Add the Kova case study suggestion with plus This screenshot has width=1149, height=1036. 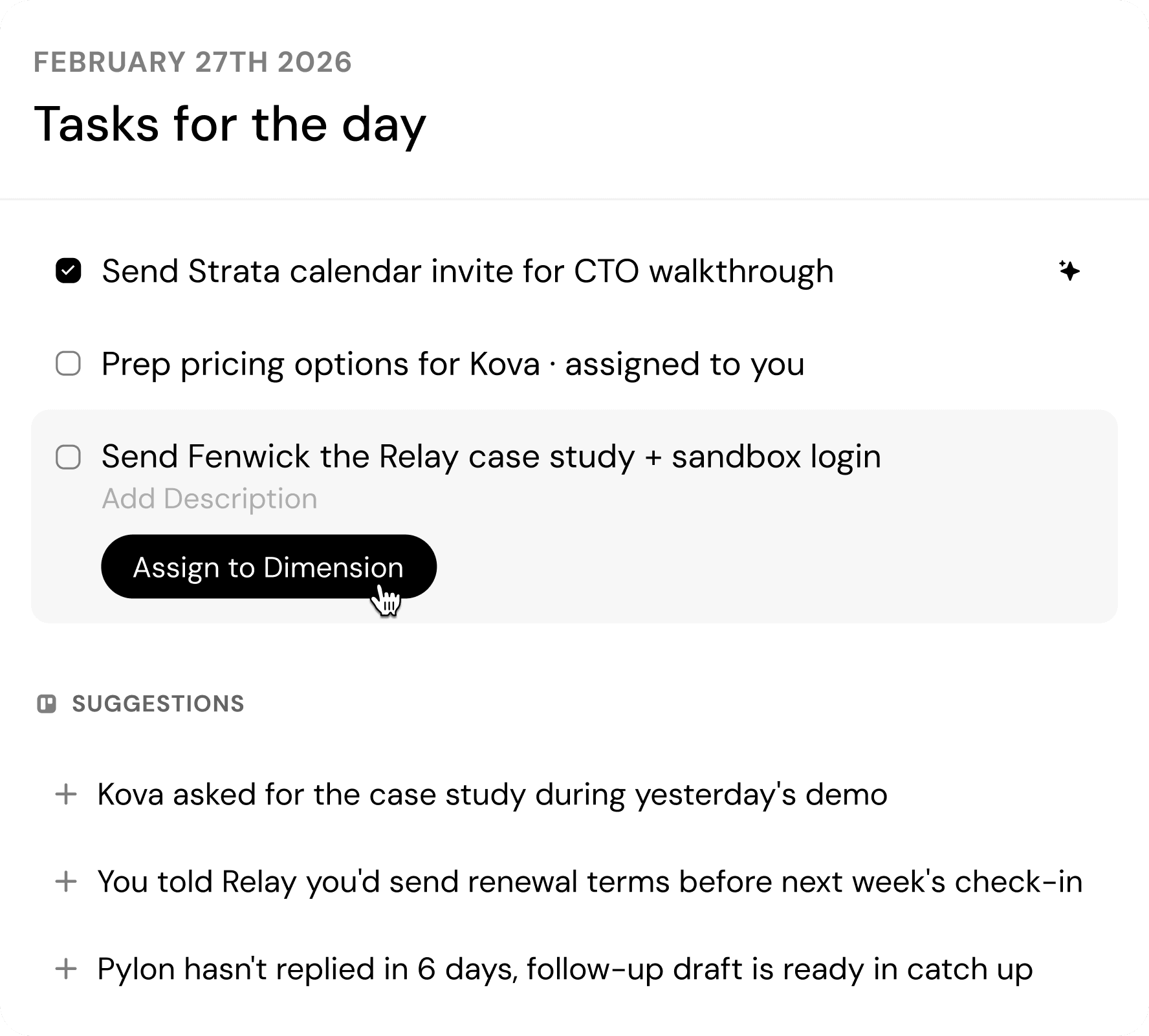[66, 794]
